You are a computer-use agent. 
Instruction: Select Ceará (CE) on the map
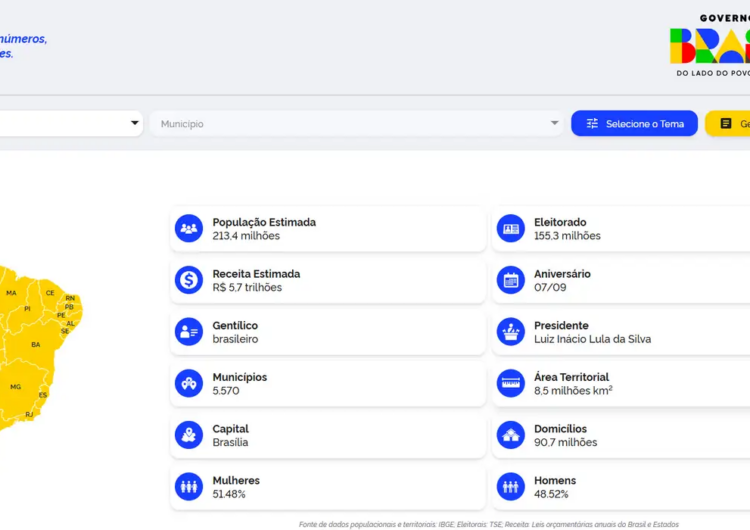coord(50,293)
